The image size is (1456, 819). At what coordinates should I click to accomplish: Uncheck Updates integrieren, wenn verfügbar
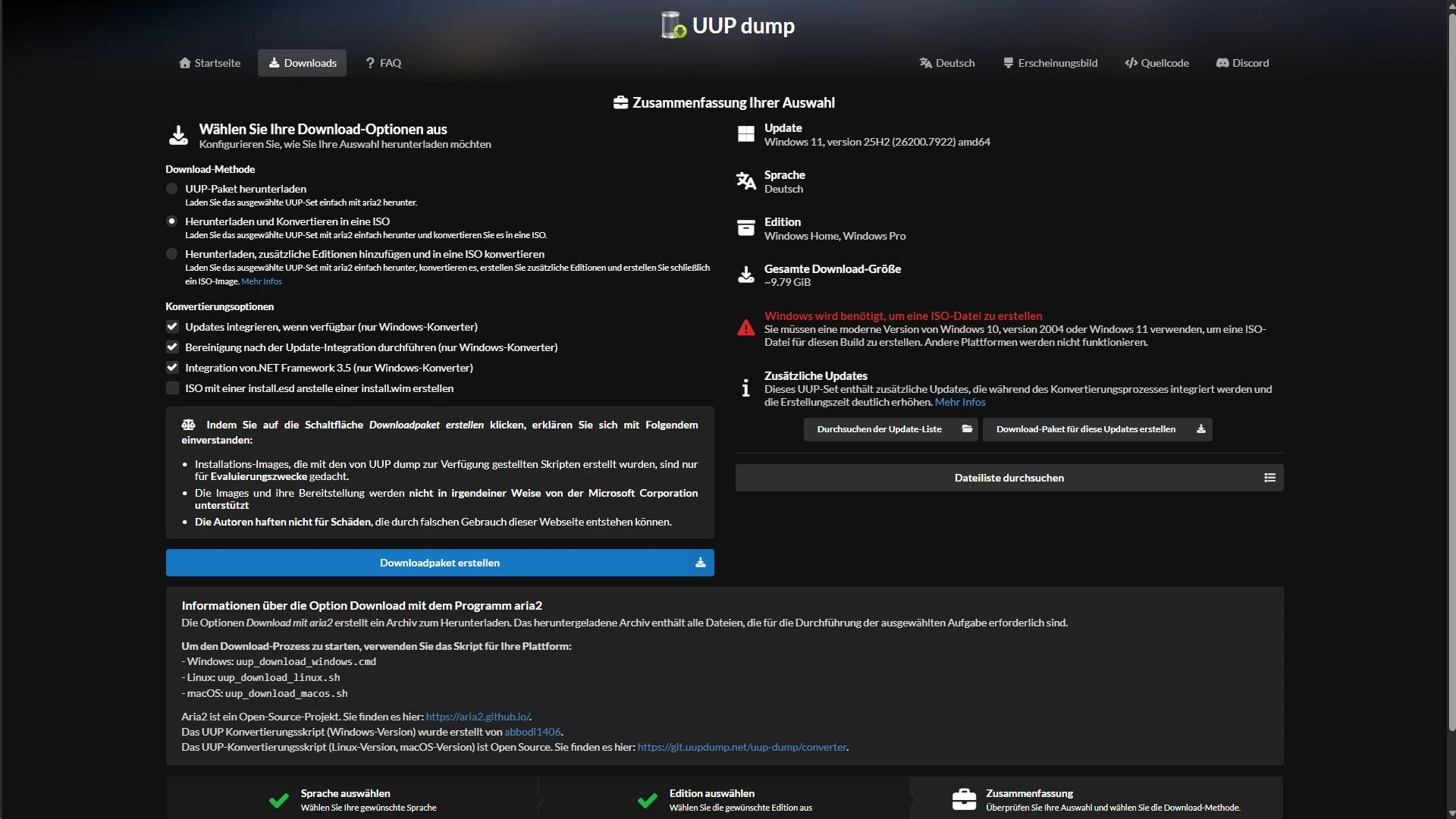[x=173, y=327]
